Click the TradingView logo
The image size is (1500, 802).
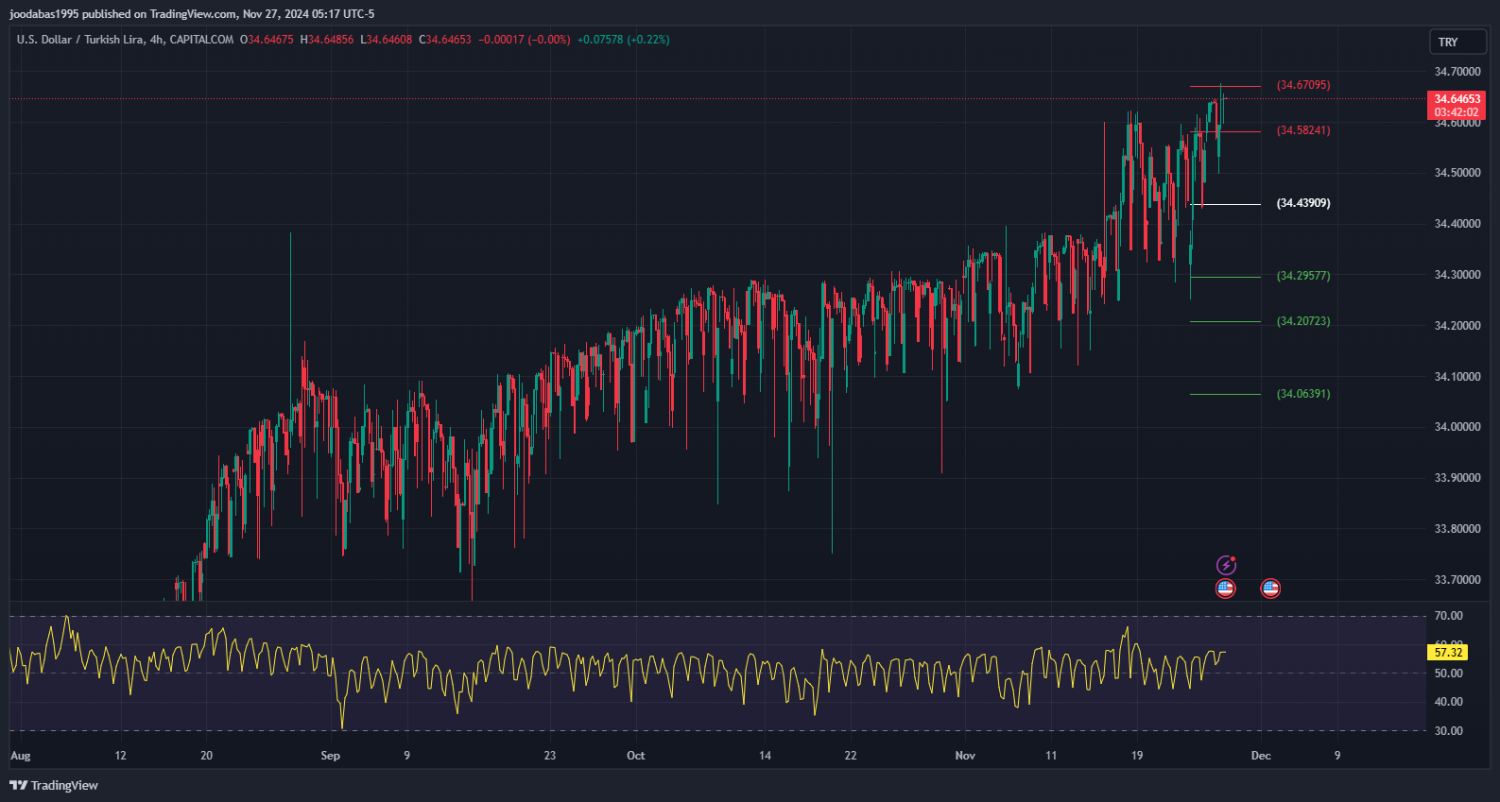tap(54, 785)
